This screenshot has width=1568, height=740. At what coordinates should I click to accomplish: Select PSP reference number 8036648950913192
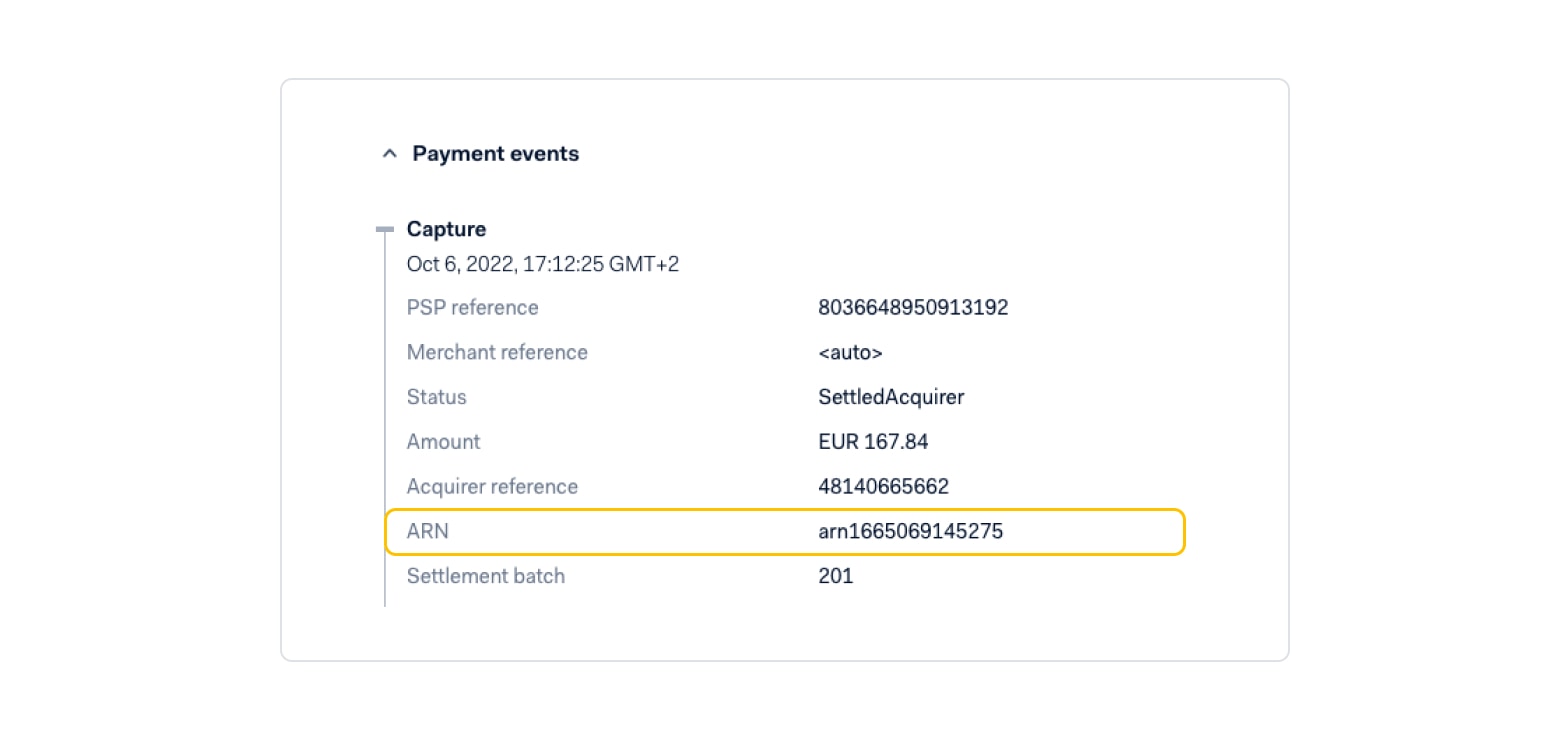(x=912, y=308)
